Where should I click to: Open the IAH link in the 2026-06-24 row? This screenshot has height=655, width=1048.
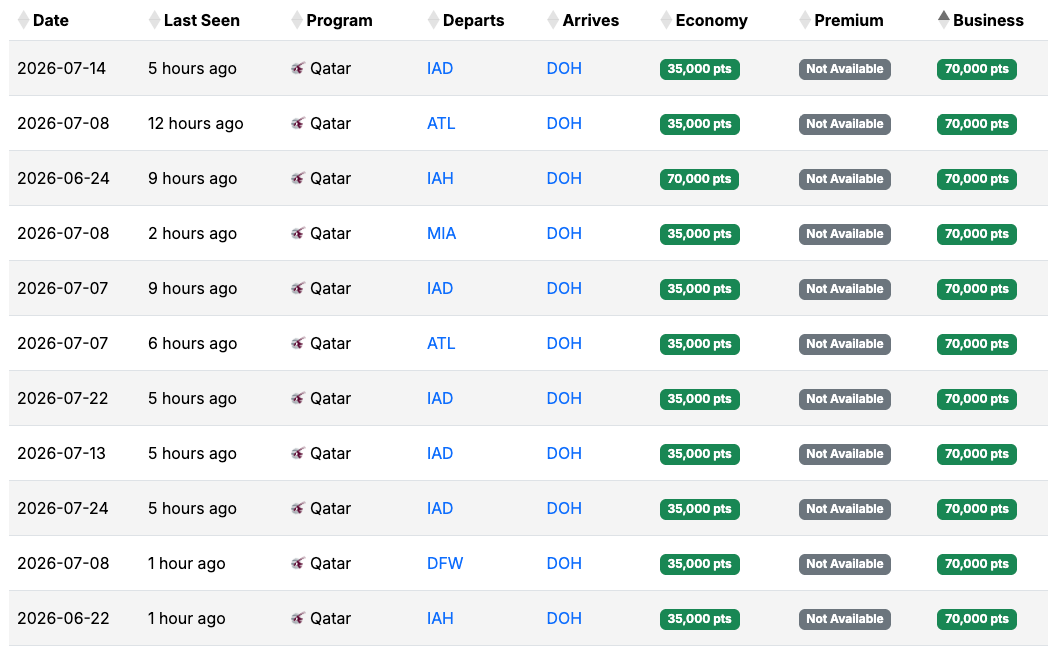[440, 178]
